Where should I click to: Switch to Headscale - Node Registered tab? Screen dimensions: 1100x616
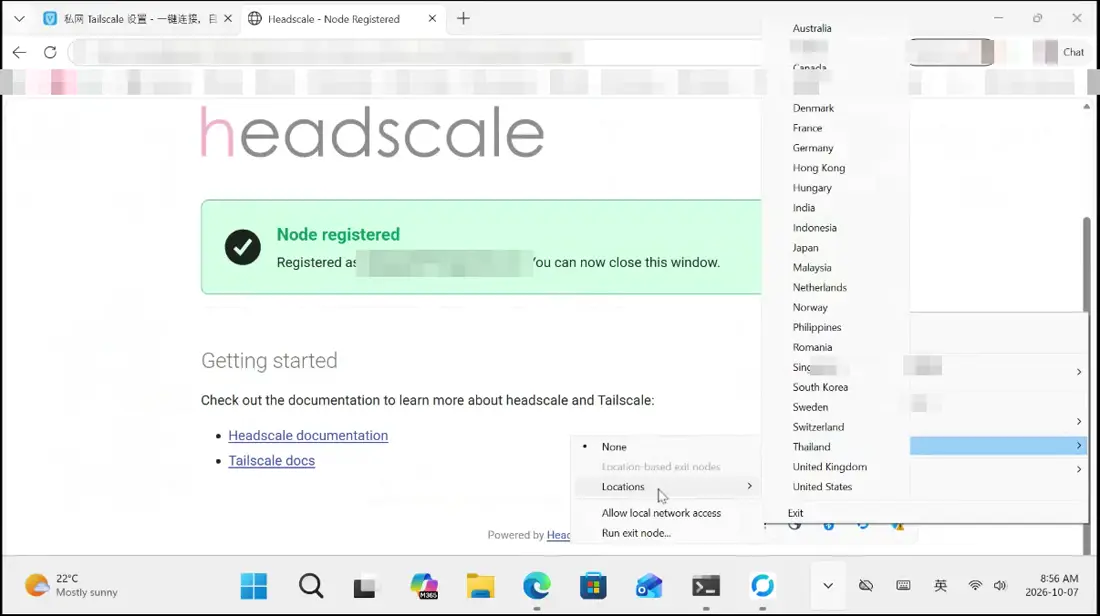click(x=333, y=19)
